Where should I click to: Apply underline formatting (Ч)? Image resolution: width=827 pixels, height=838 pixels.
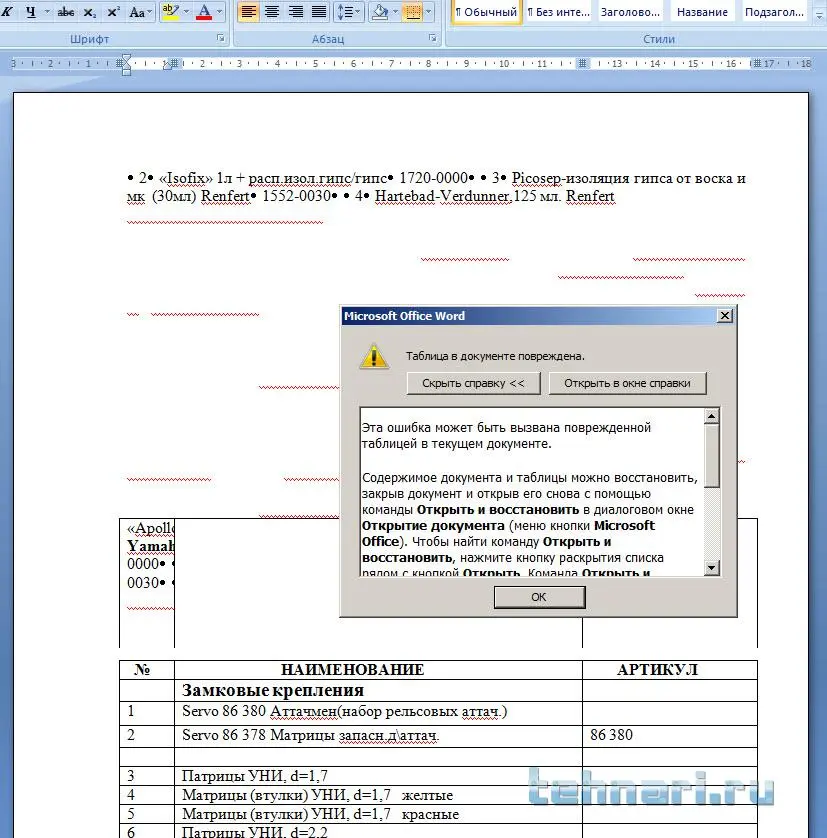tap(31, 11)
